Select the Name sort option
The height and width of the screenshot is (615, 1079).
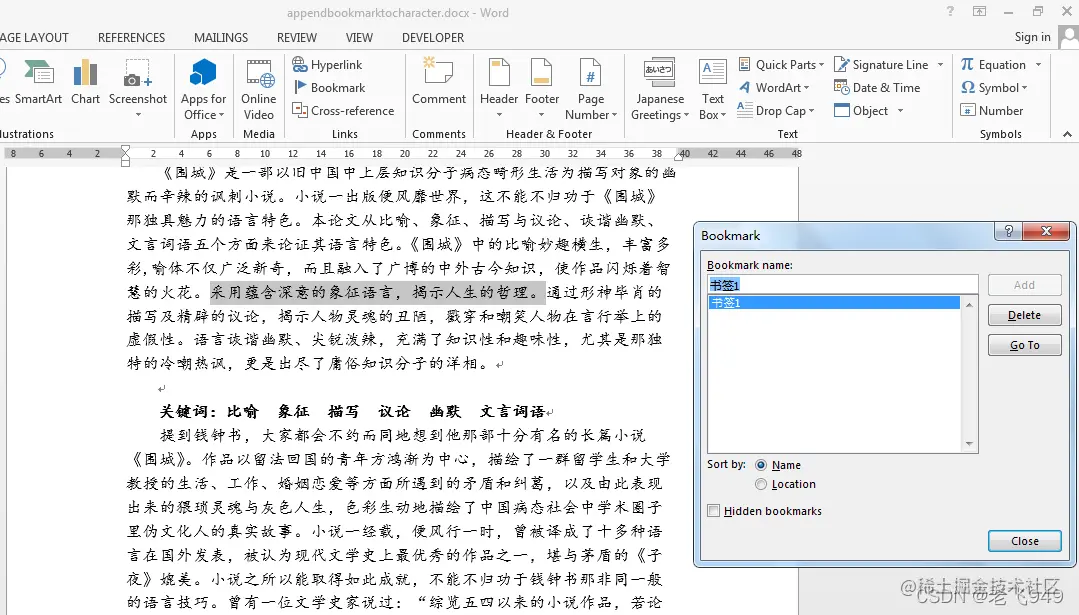(x=764, y=464)
